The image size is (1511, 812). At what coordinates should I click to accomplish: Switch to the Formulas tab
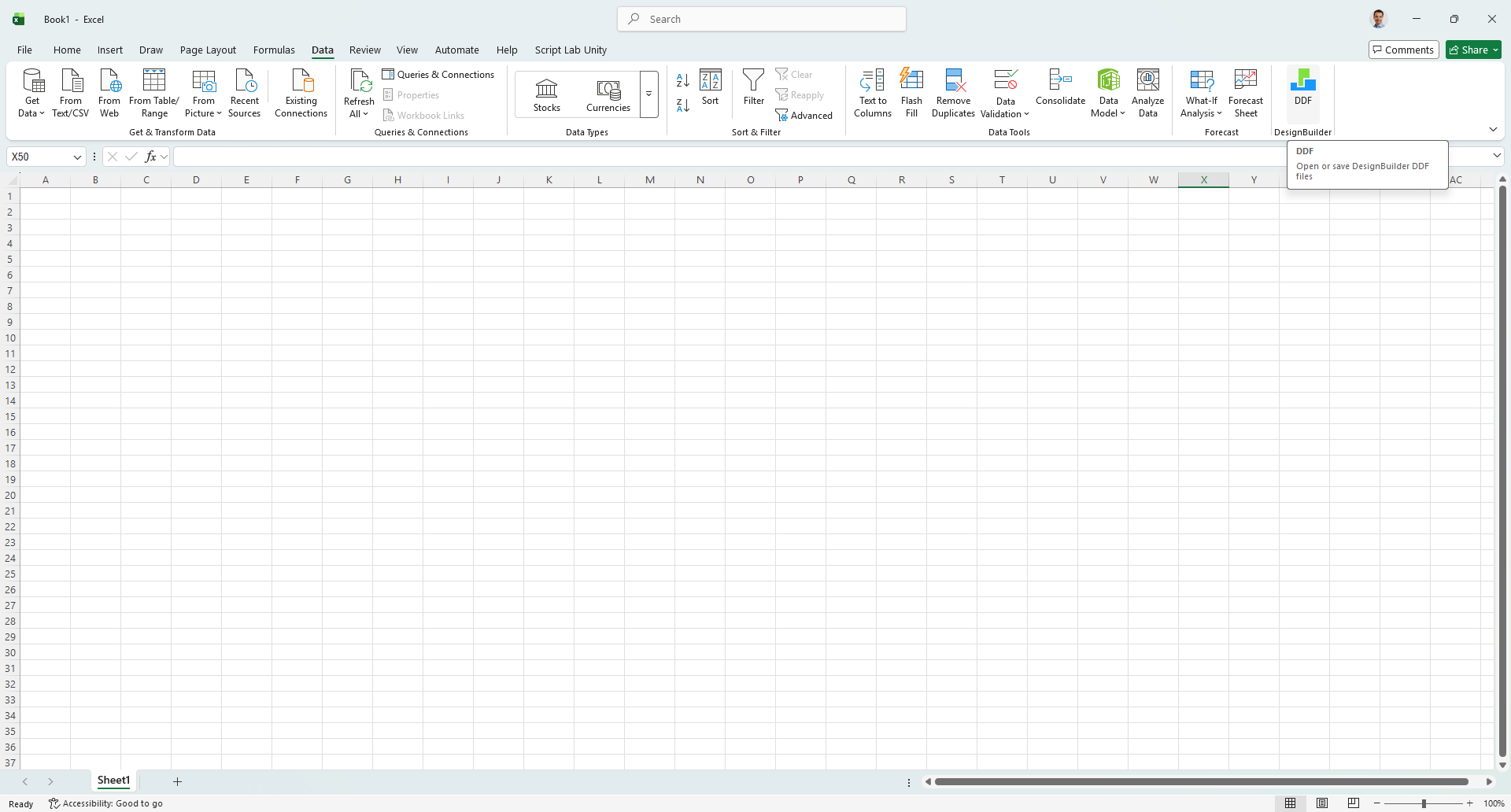coord(274,50)
